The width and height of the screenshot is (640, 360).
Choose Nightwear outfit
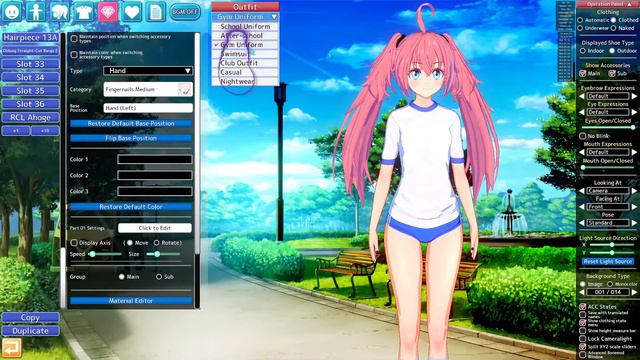(245, 81)
